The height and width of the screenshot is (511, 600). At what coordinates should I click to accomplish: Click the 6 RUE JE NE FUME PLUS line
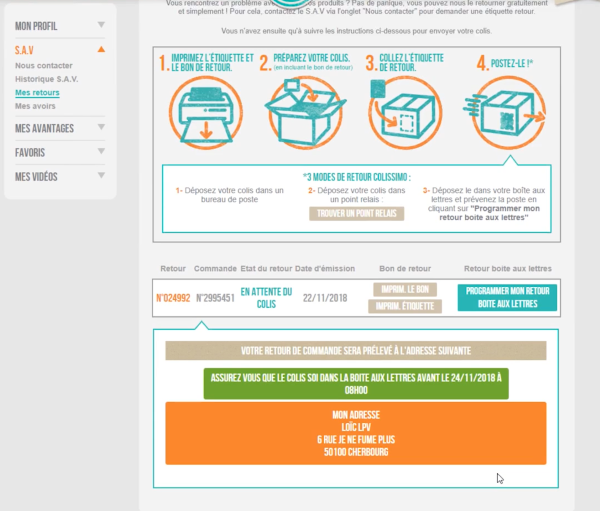(356, 440)
